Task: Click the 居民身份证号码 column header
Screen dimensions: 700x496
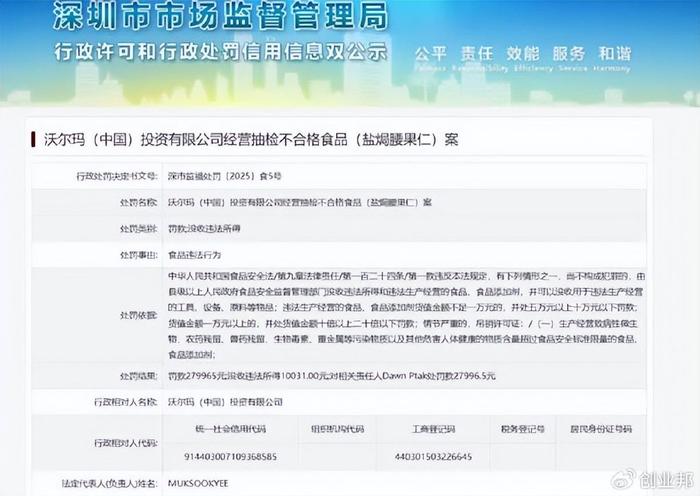Action: [x=601, y=429]
